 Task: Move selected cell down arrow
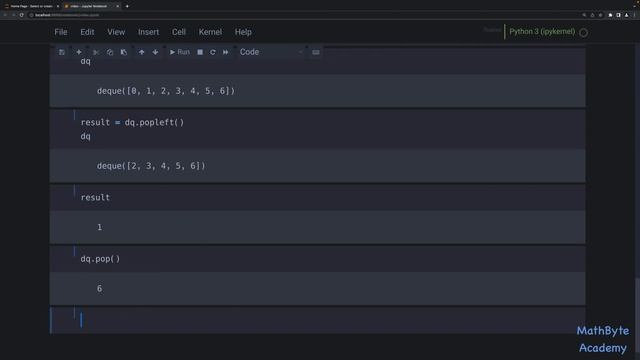155,52
